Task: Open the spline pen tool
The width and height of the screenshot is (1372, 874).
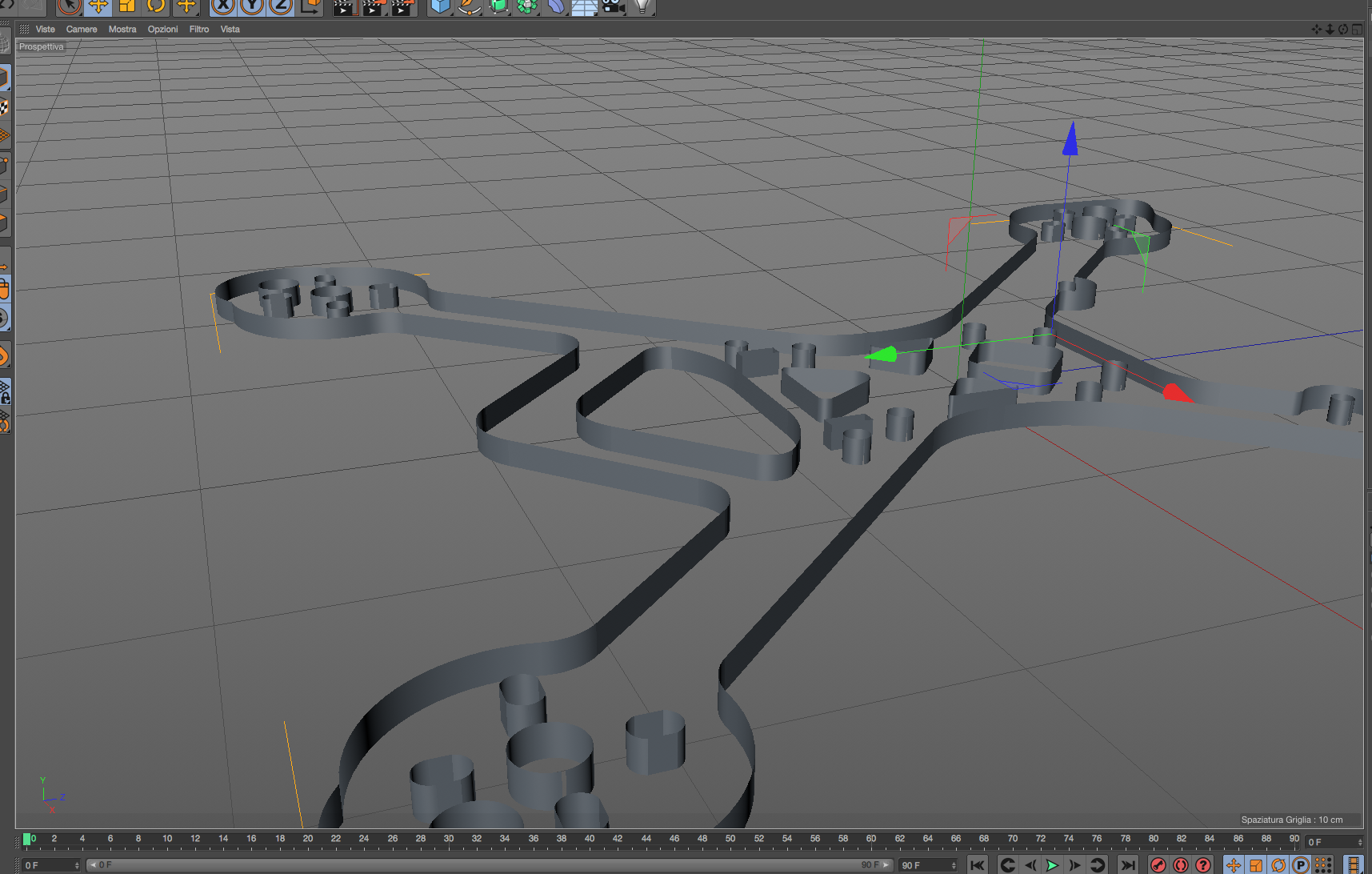Action: tap(470, 6)
